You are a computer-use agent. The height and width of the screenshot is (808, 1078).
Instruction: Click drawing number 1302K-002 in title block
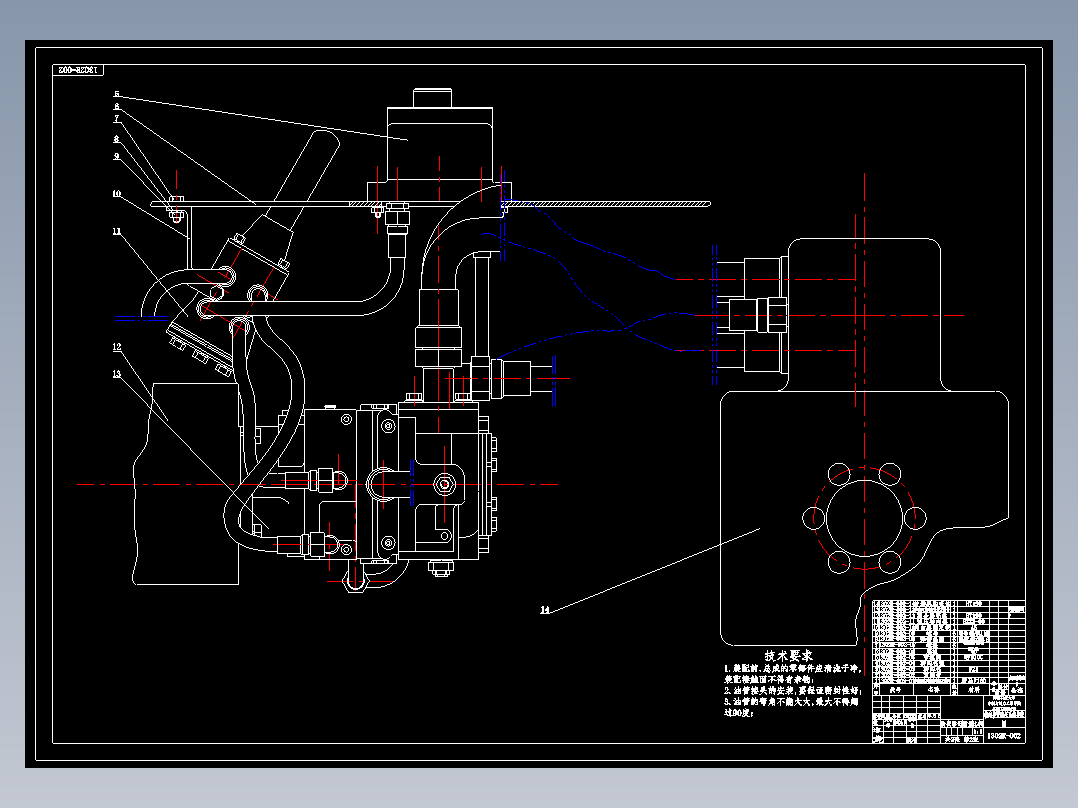1005,736
